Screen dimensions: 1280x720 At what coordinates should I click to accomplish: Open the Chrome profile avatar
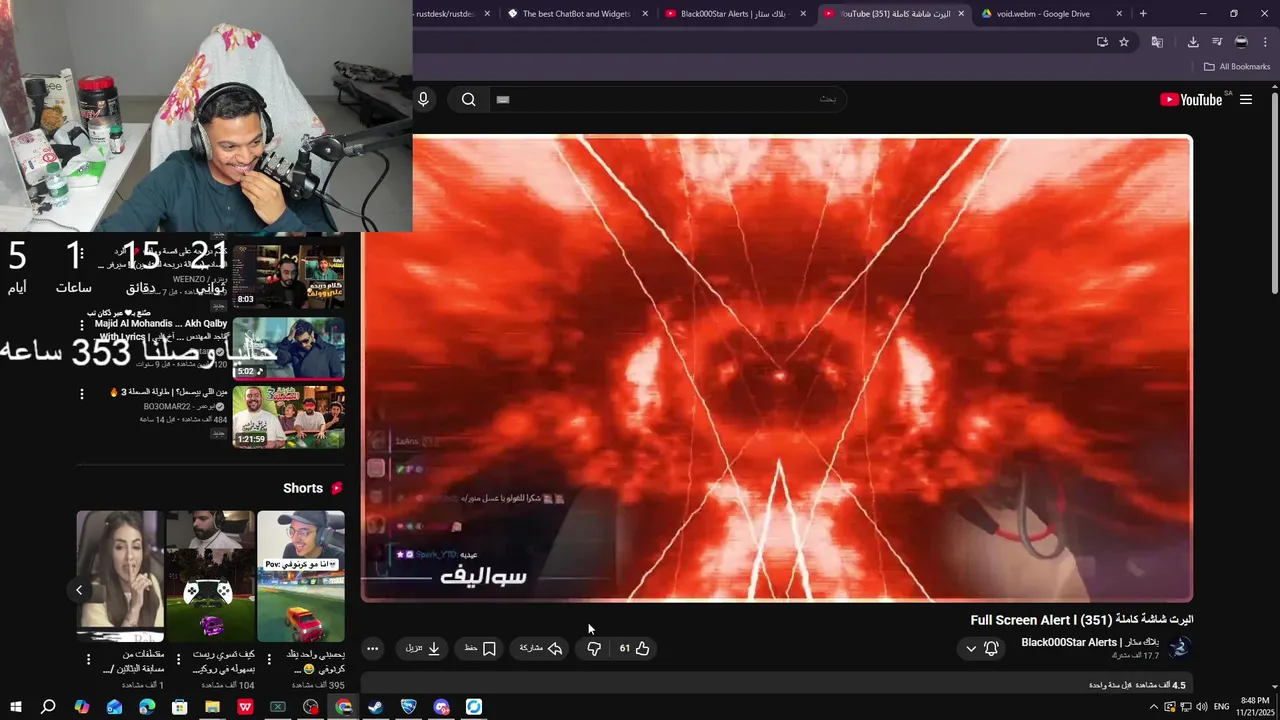coord(1241,42)
